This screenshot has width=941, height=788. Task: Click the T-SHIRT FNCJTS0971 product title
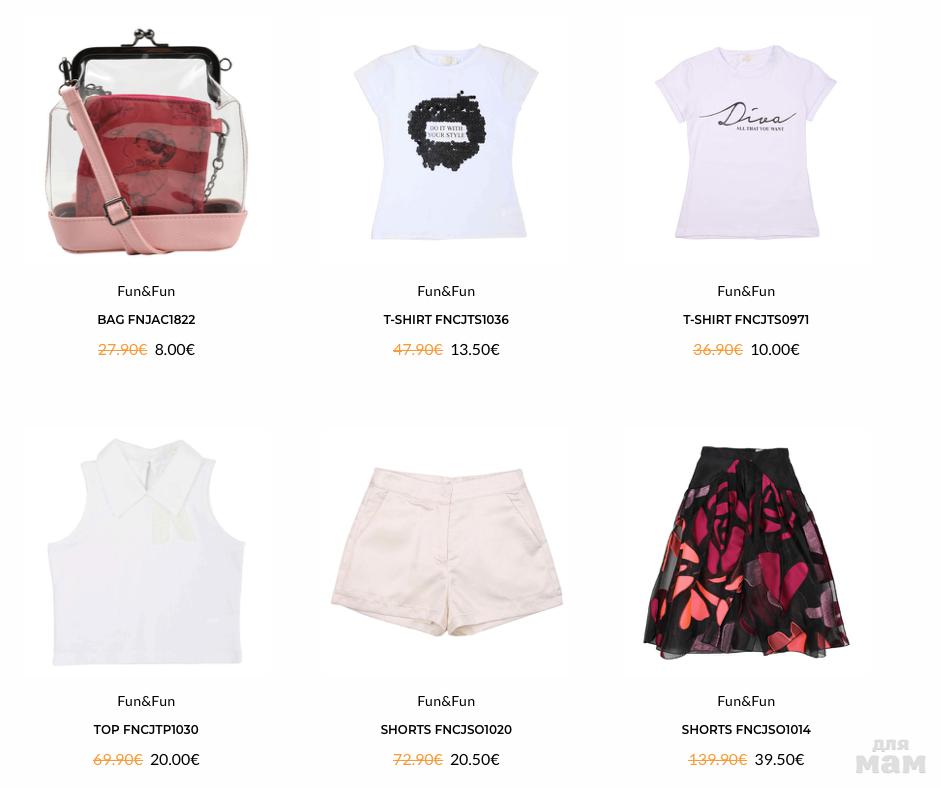click(746, 320)
